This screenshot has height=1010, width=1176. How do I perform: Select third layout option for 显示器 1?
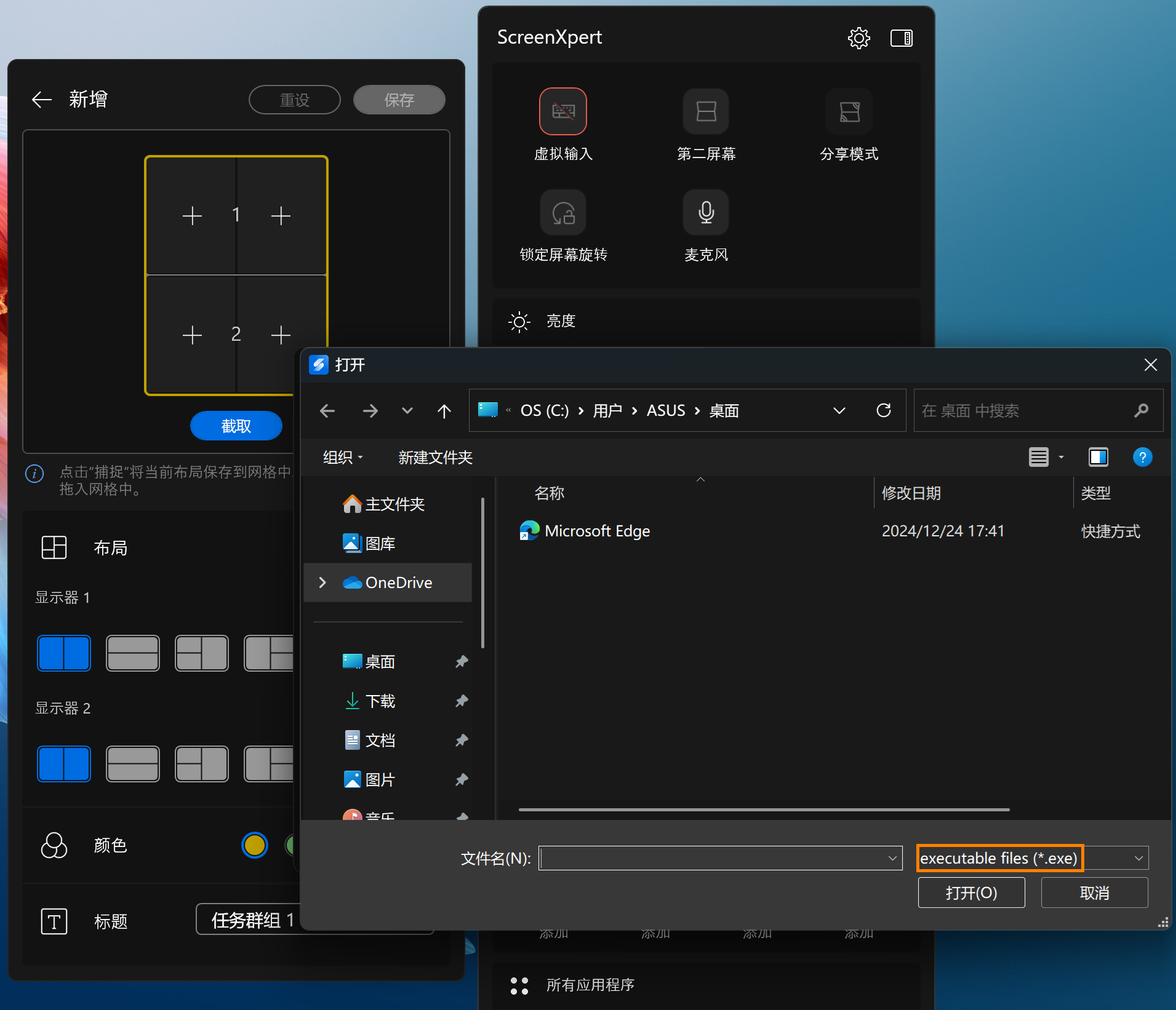point(202,653)
